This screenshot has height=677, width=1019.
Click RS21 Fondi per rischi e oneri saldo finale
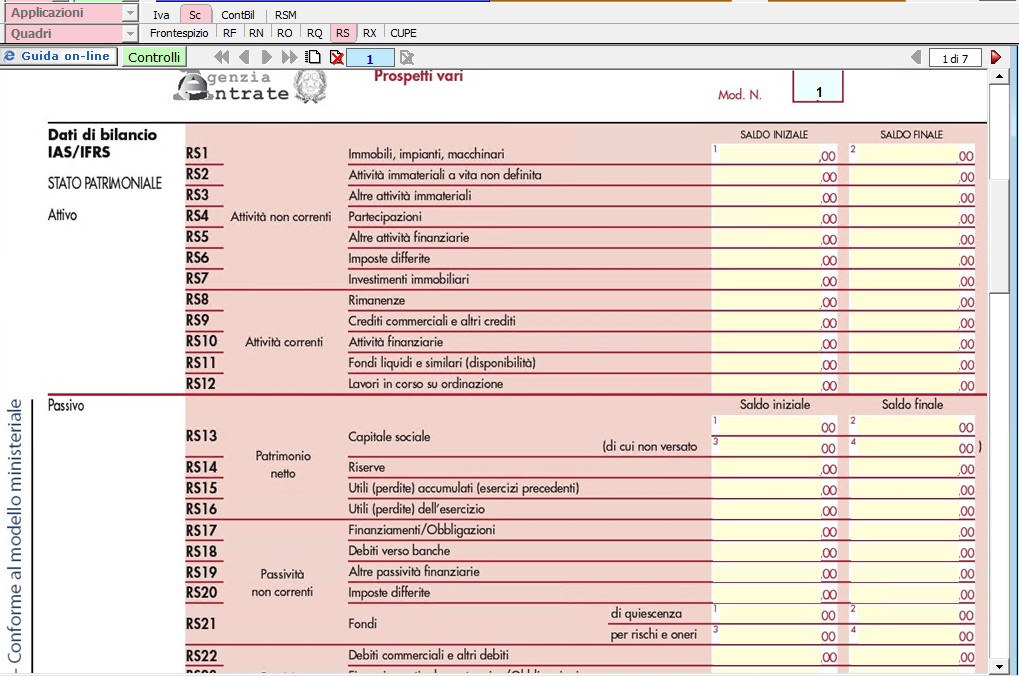tap(912, 635)
